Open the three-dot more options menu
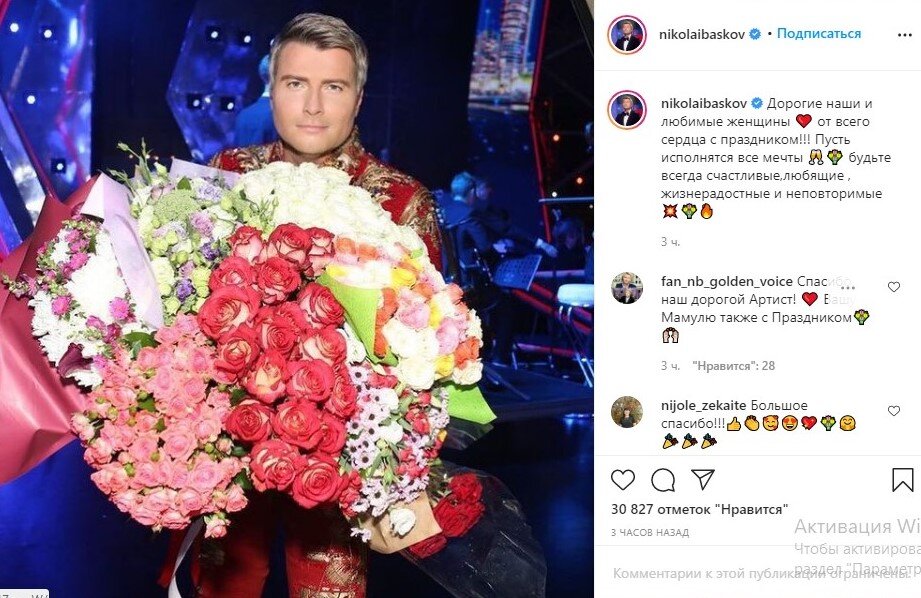Image resolution: width=921 pixels, height=598 pixels. coord(905,35)
